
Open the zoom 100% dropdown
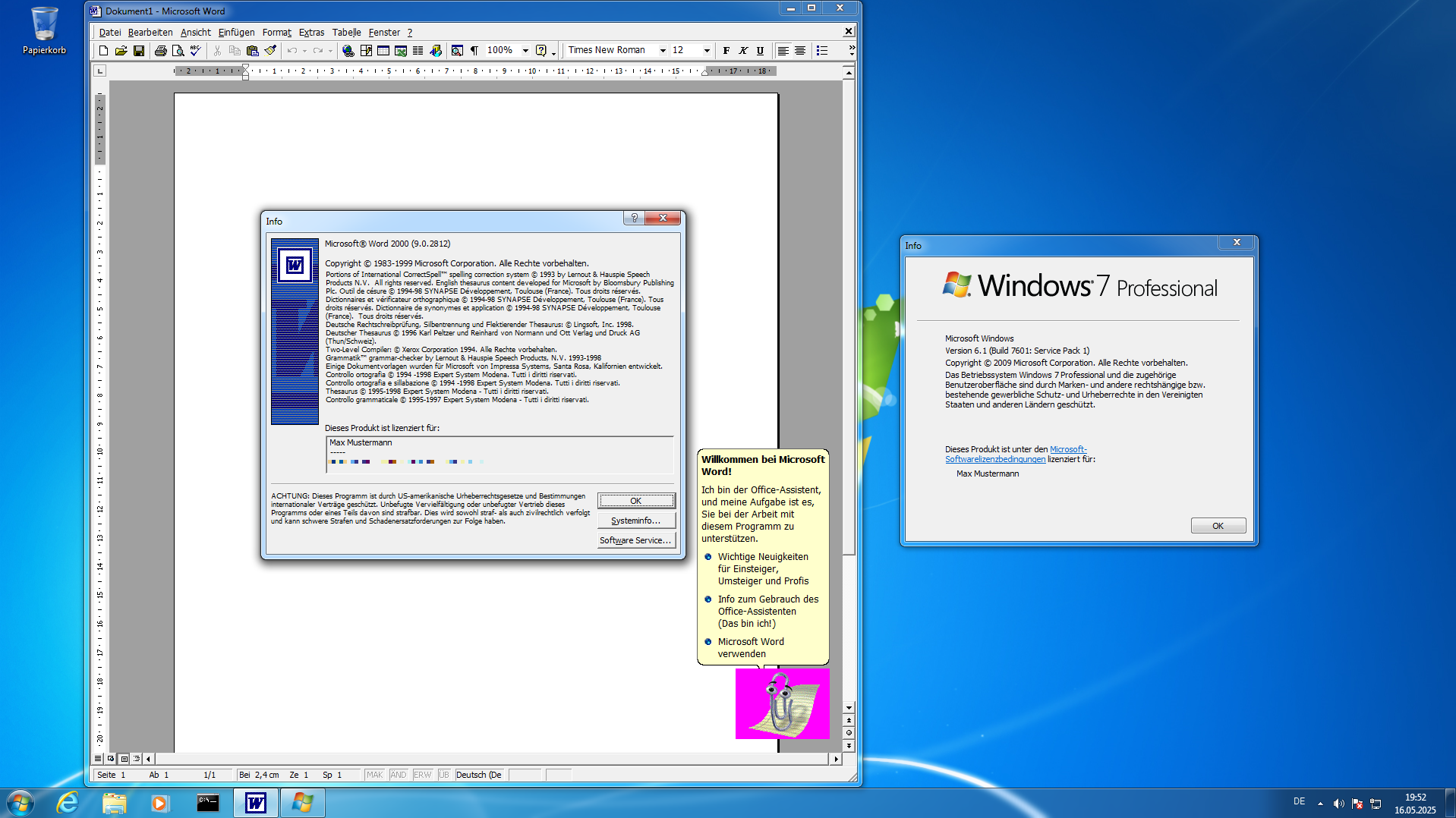point(525,51)
